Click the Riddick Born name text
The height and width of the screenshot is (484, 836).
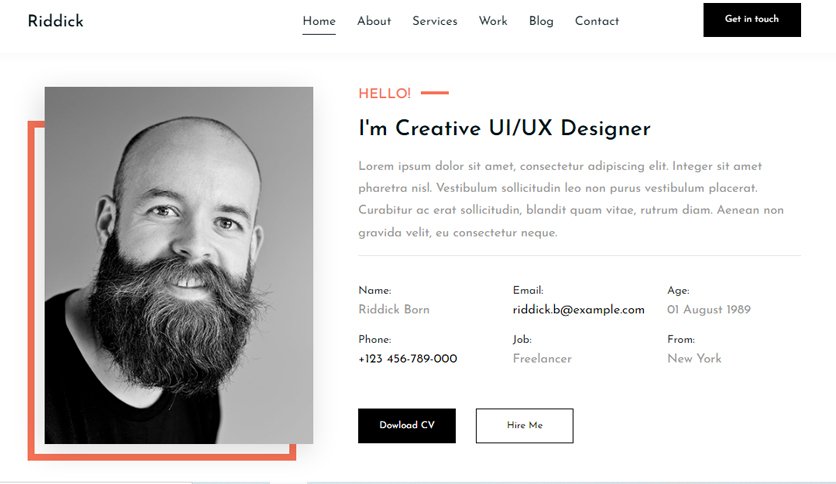tap(394, 310)
